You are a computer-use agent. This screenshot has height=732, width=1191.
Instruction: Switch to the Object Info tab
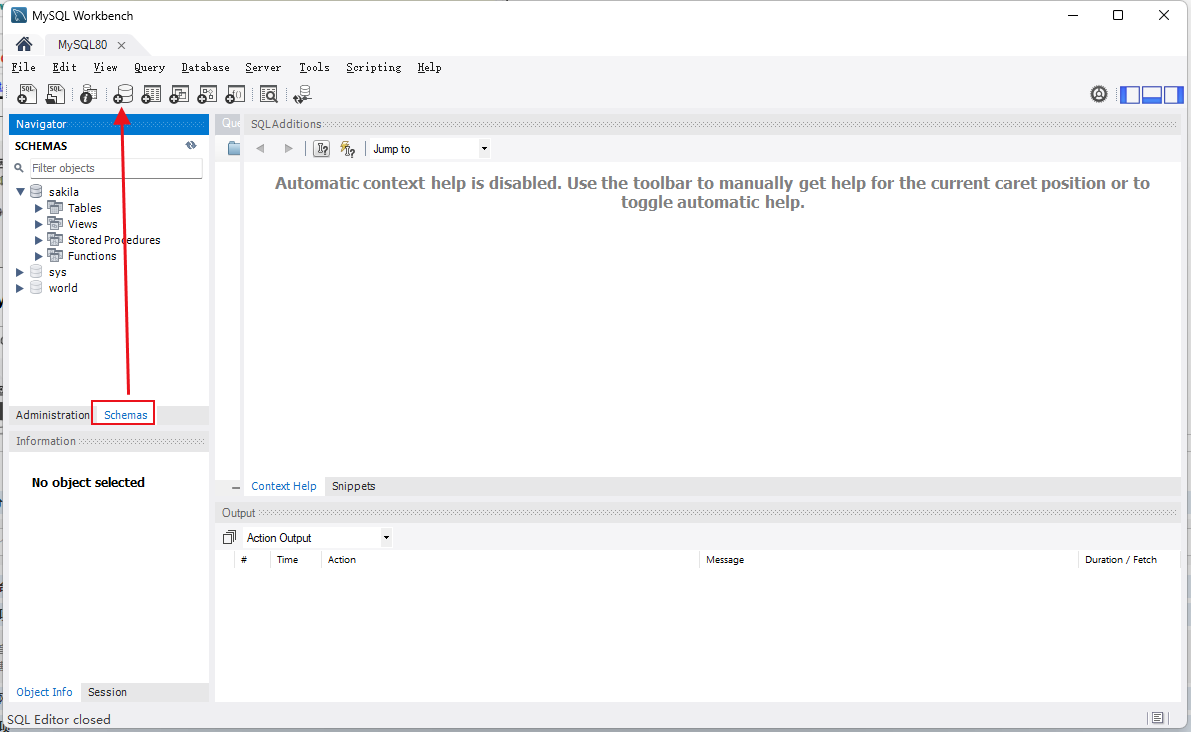pyautogui.click(x=44, y=692)
